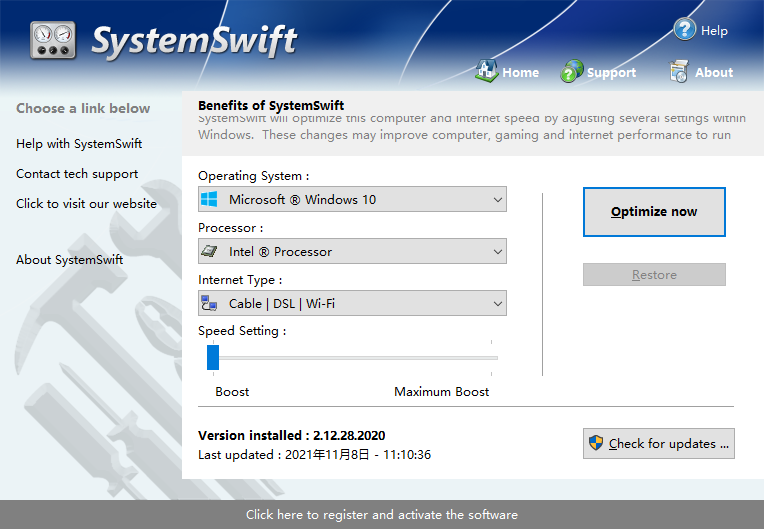The height and width of the screenshot is (529, 764).
Task: Open Help with SystemSwift link
Action: [x=79, y=144]
